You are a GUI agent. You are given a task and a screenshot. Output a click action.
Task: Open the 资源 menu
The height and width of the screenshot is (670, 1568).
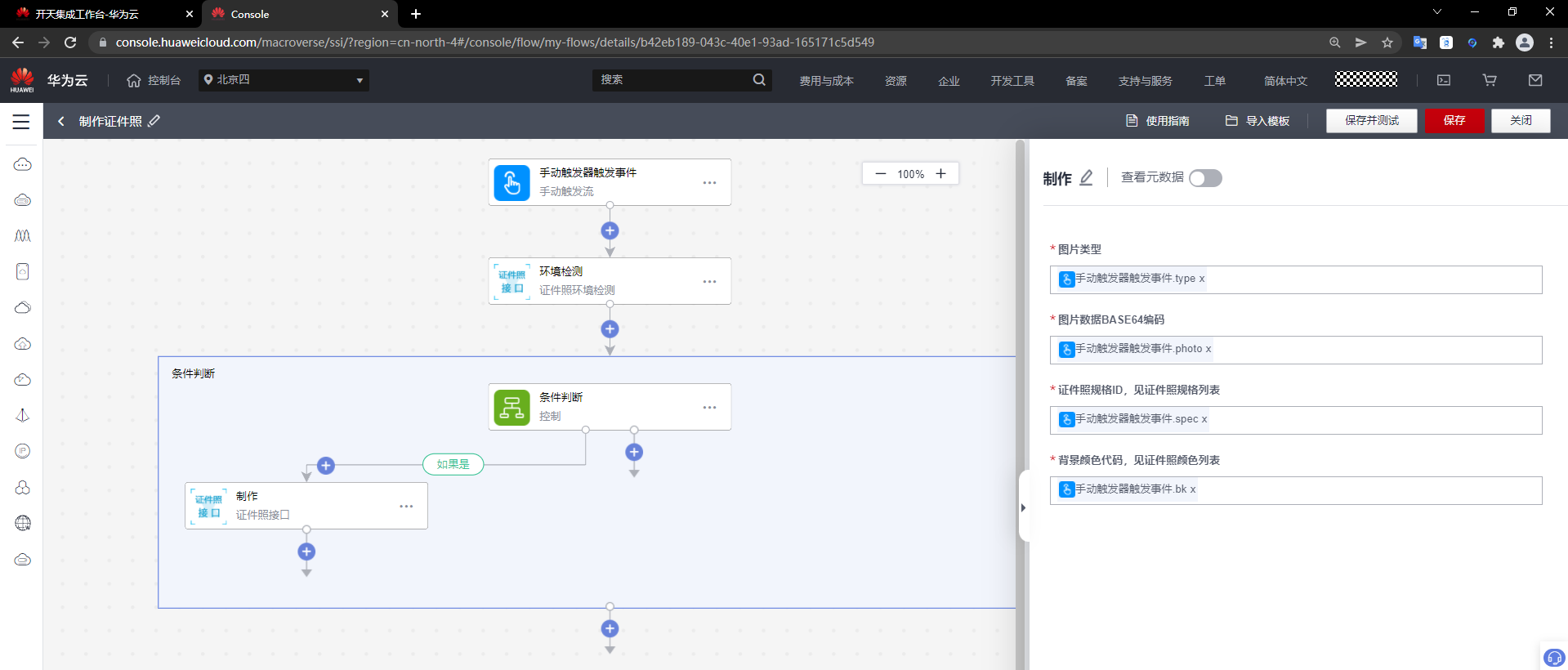(896, 81)
